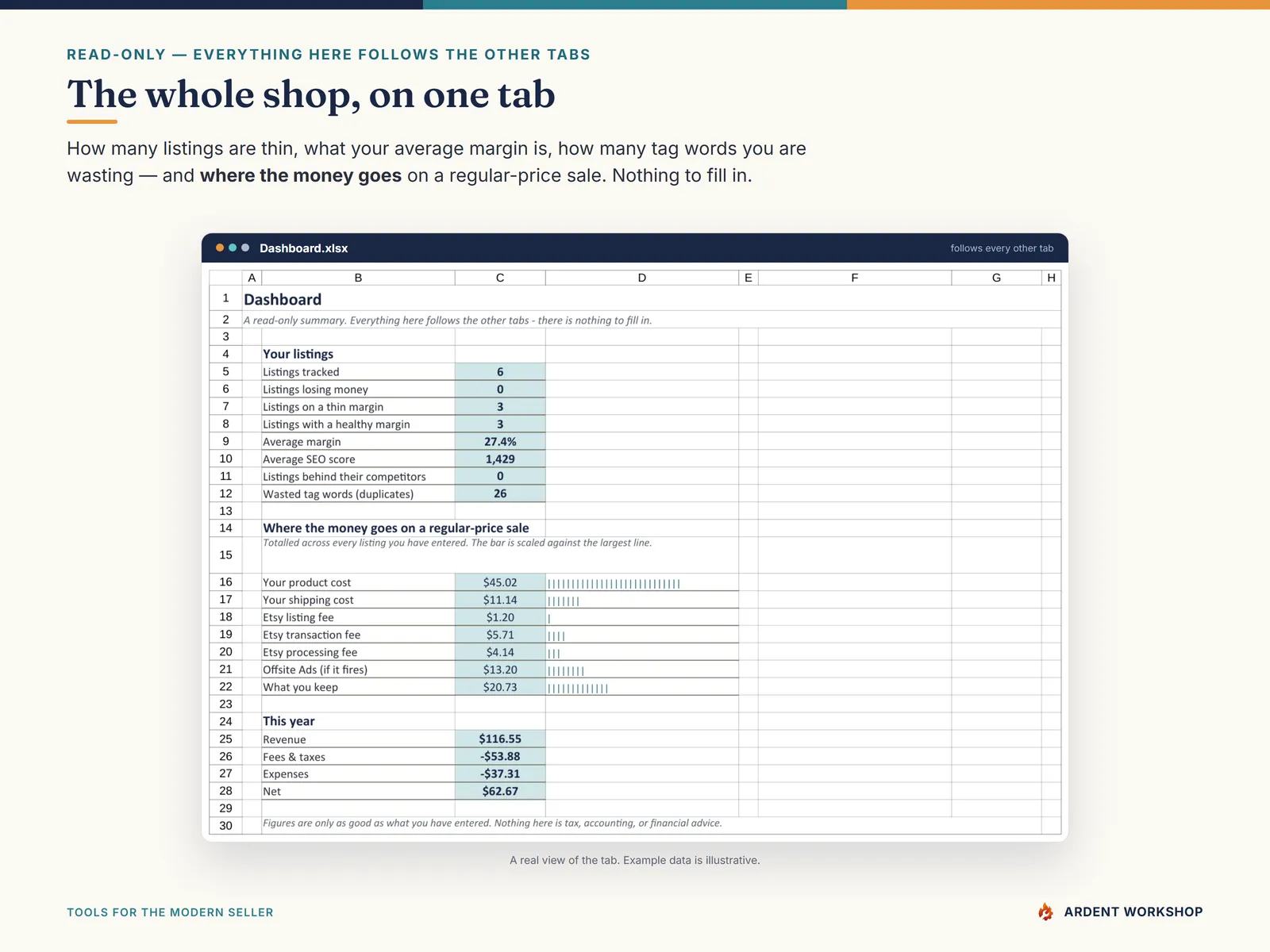Click the teal window dot in title bar
Viewport: 1270px width, 952px height.
(x=233, y=248)
